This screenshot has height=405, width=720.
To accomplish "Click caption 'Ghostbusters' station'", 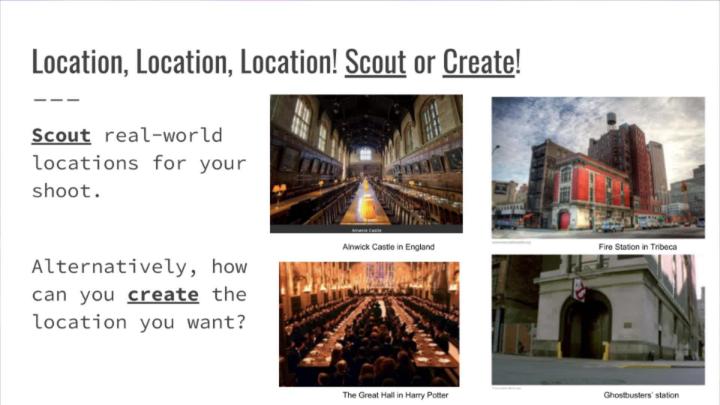I will (641, 395).
